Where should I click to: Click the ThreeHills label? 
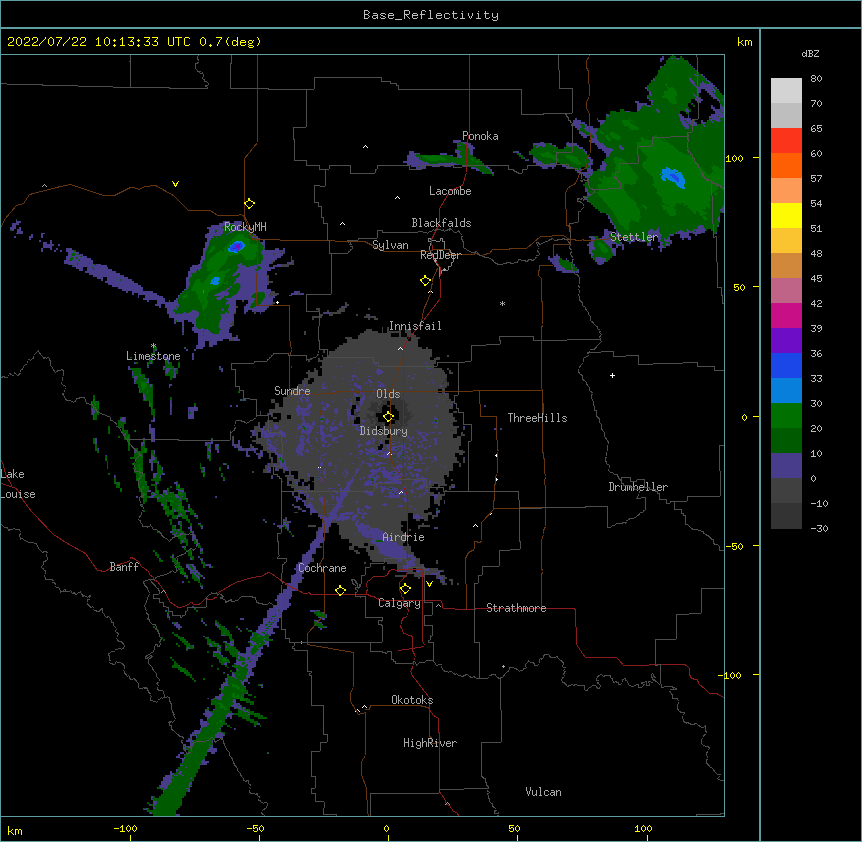pyautogui.click(x=537, y=418)
